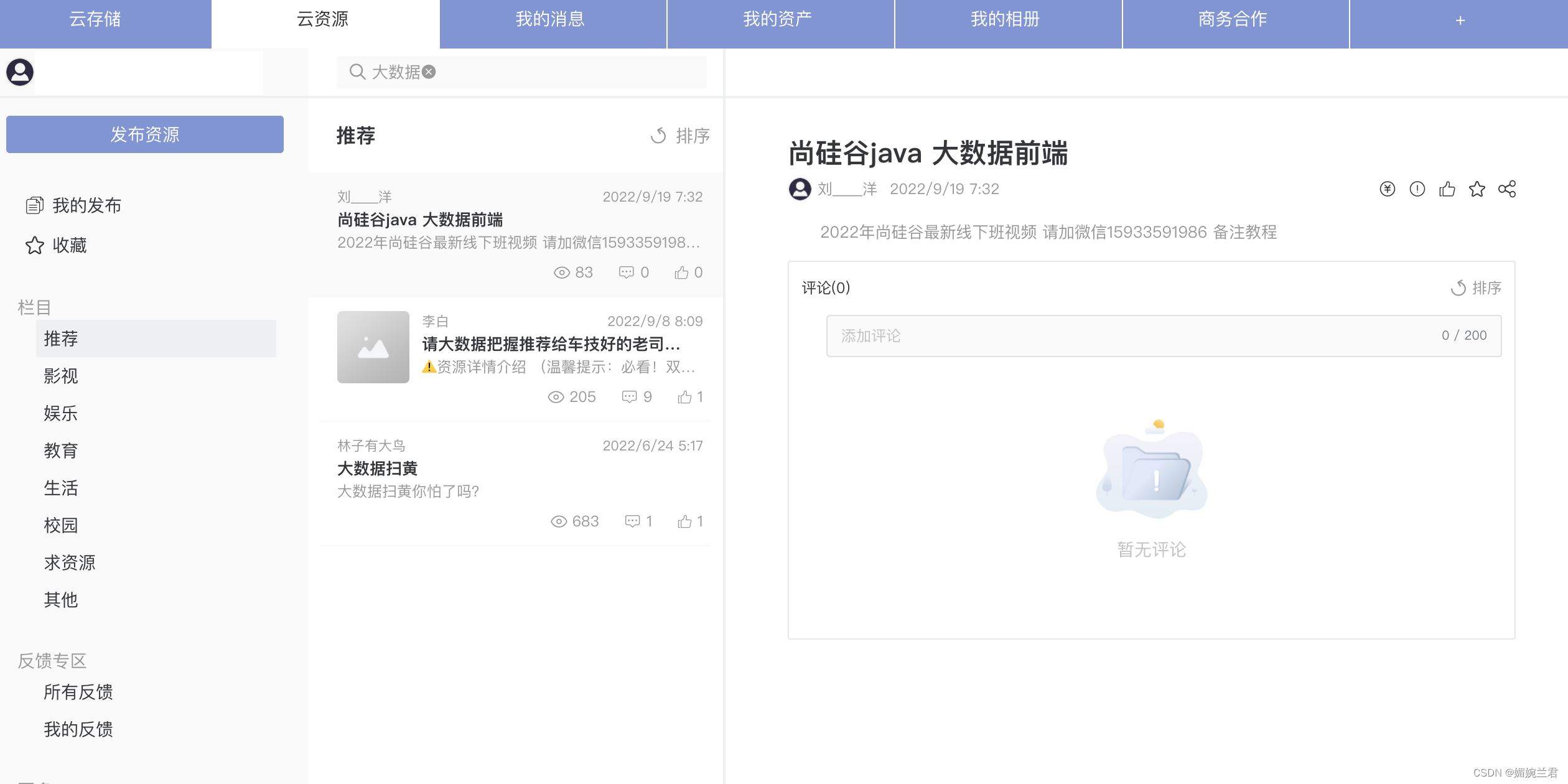The image size is (1568, 784).
Task: Click the user avatar in top-left
Action: [x=20, y=72]
